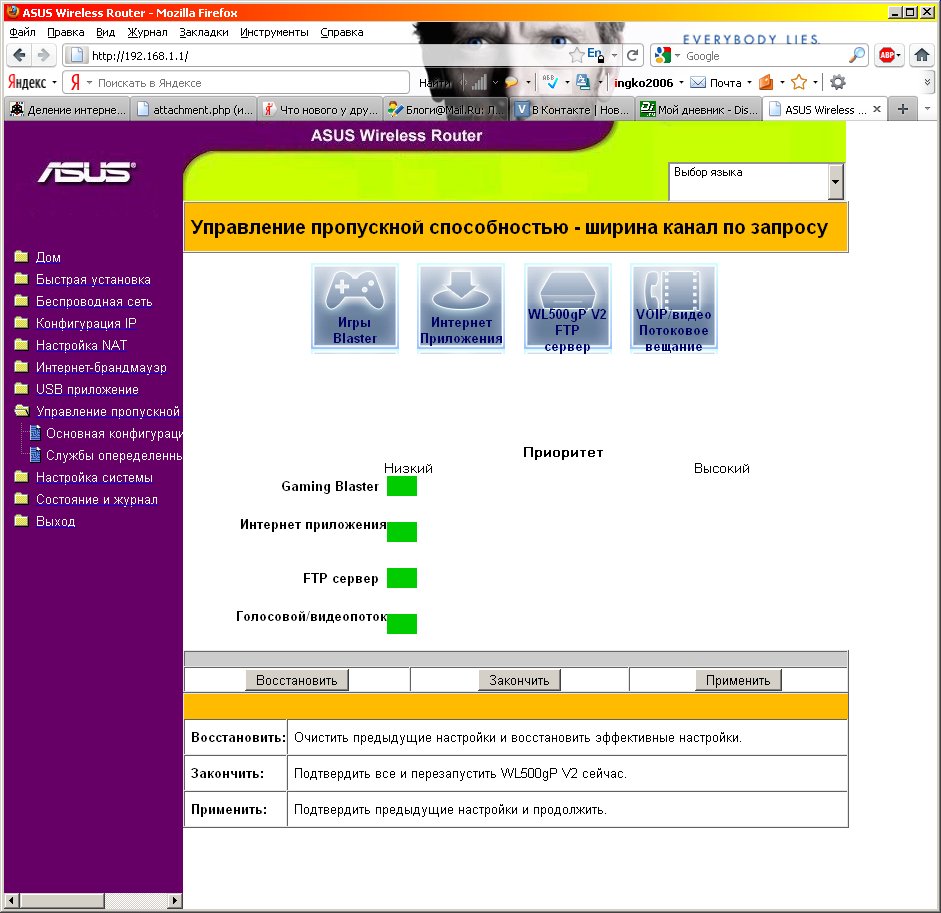Open the Закладки menu
The width and height of the screenshot is (941, 913).
pyautogui.click(x=204, y=32)
